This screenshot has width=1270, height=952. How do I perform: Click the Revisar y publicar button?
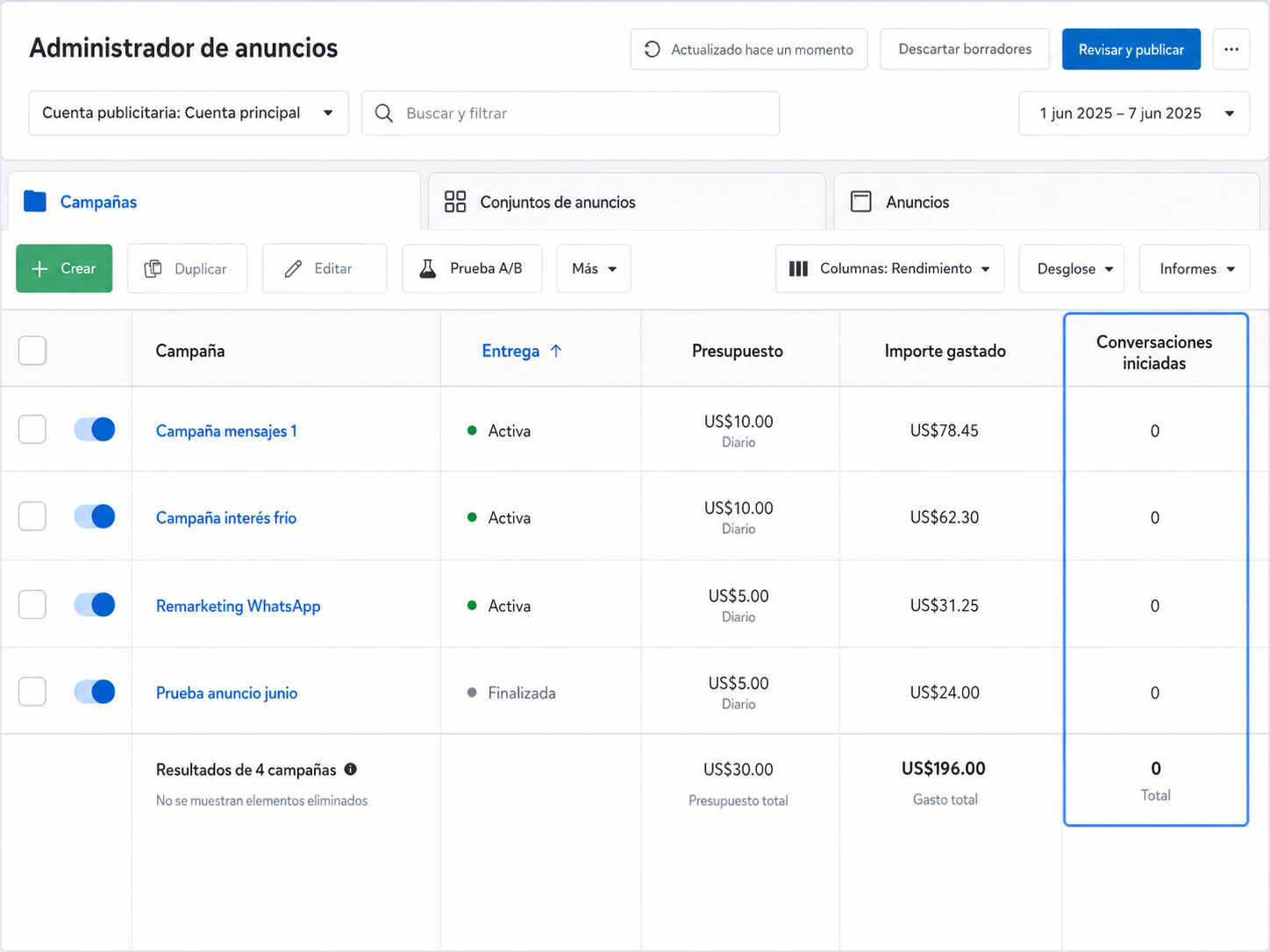click(1131, 49)
